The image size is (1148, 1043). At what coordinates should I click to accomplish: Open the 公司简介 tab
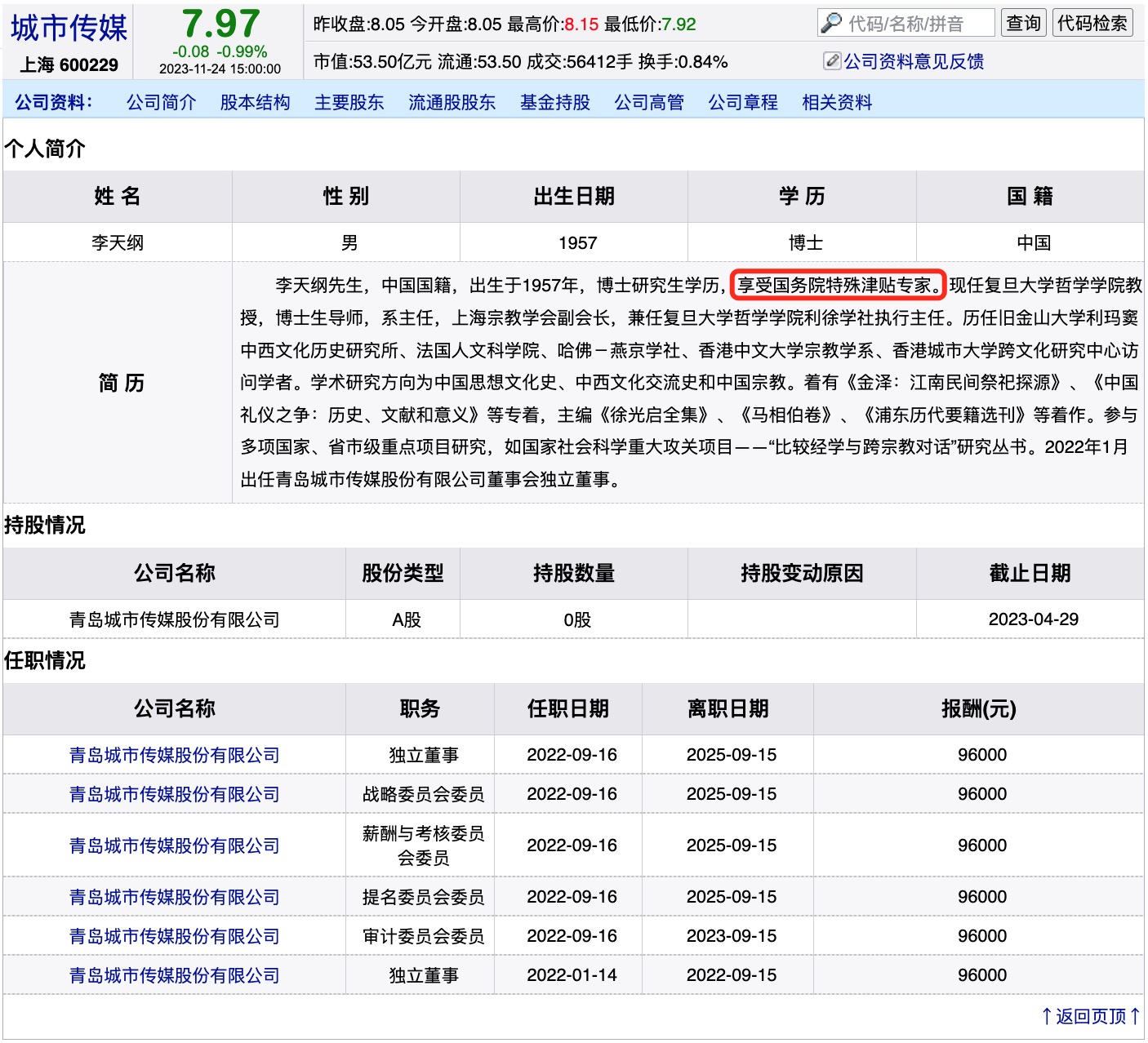click(161, 102)
